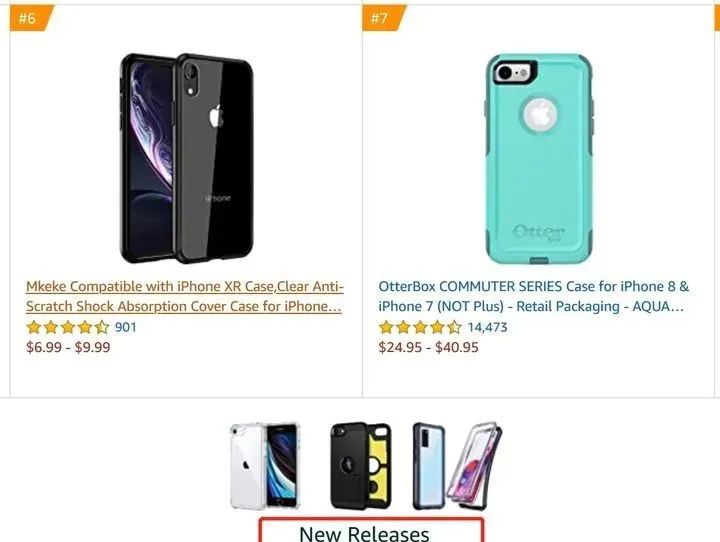Open the Mkeke black iPhone XR case image
This screenshot has width=720, height=542.
click(x=186, y=158)
